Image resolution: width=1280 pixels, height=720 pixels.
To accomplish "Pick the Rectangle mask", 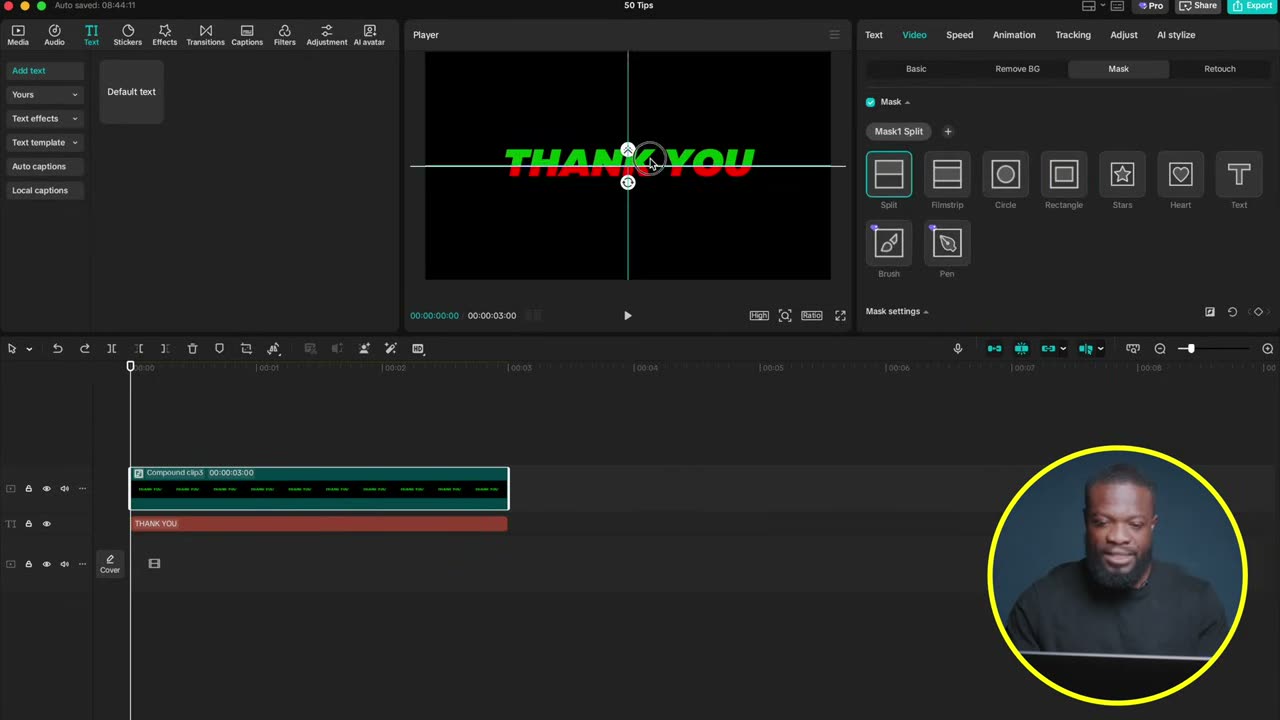I will coord(1064,175).
